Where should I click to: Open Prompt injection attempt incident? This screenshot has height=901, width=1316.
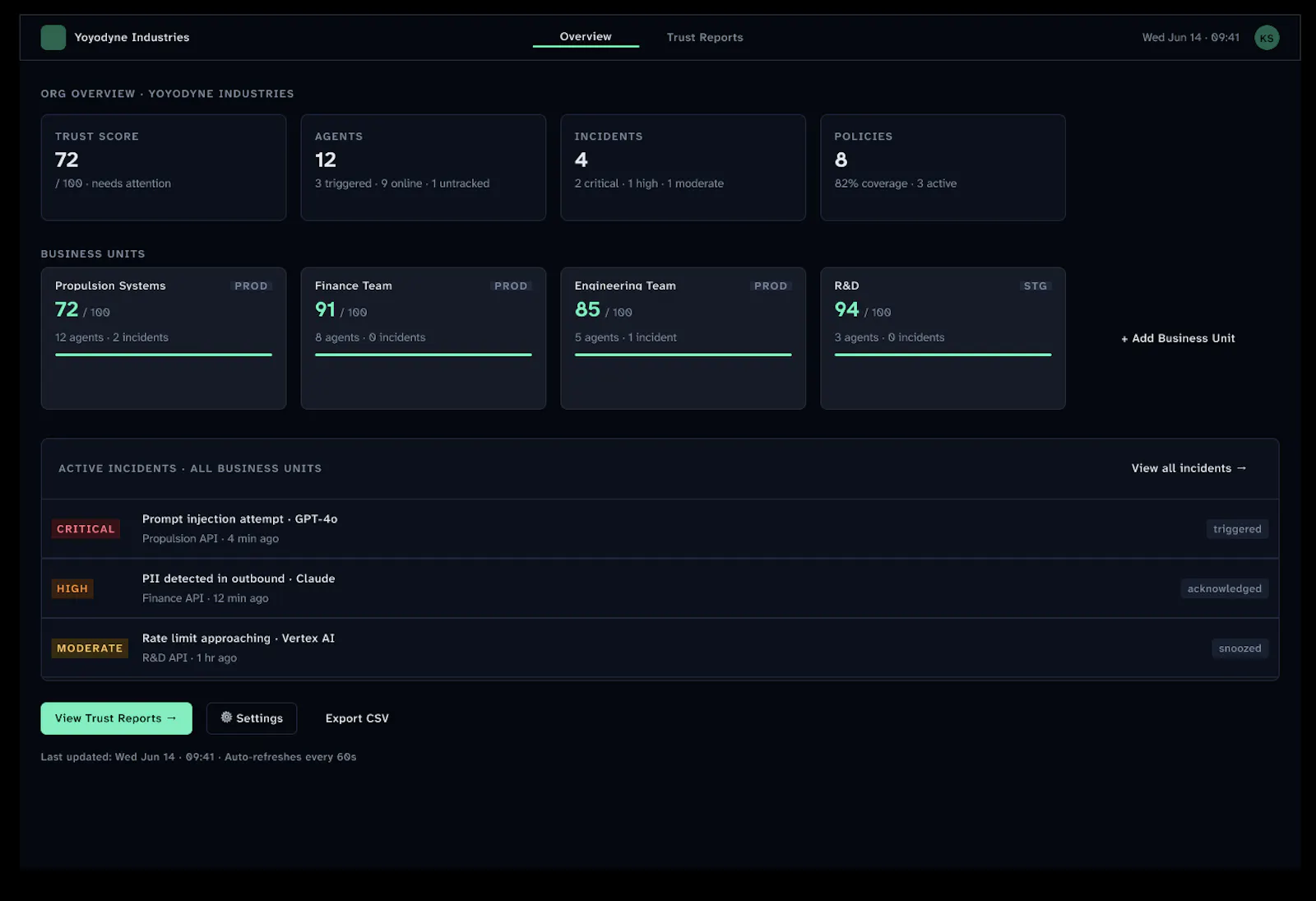pos(660,529)
